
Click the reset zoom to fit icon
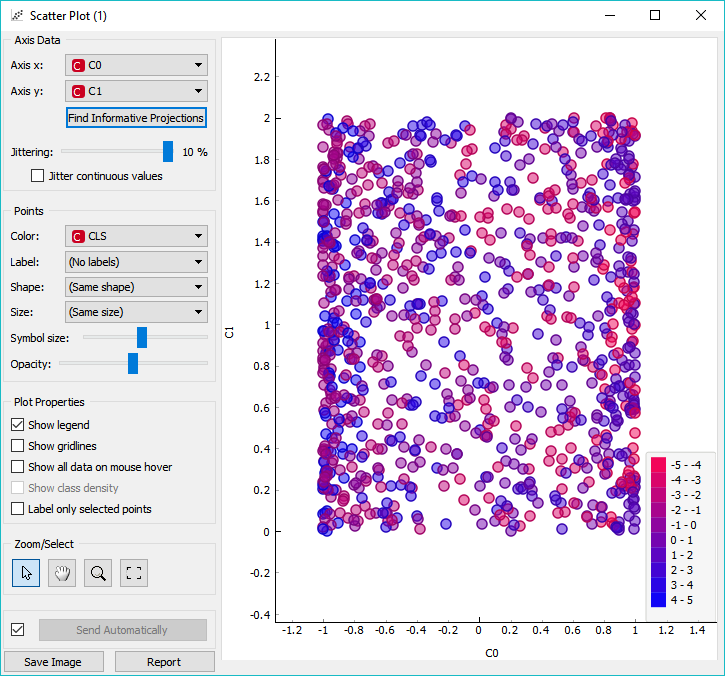click(134, 573)
